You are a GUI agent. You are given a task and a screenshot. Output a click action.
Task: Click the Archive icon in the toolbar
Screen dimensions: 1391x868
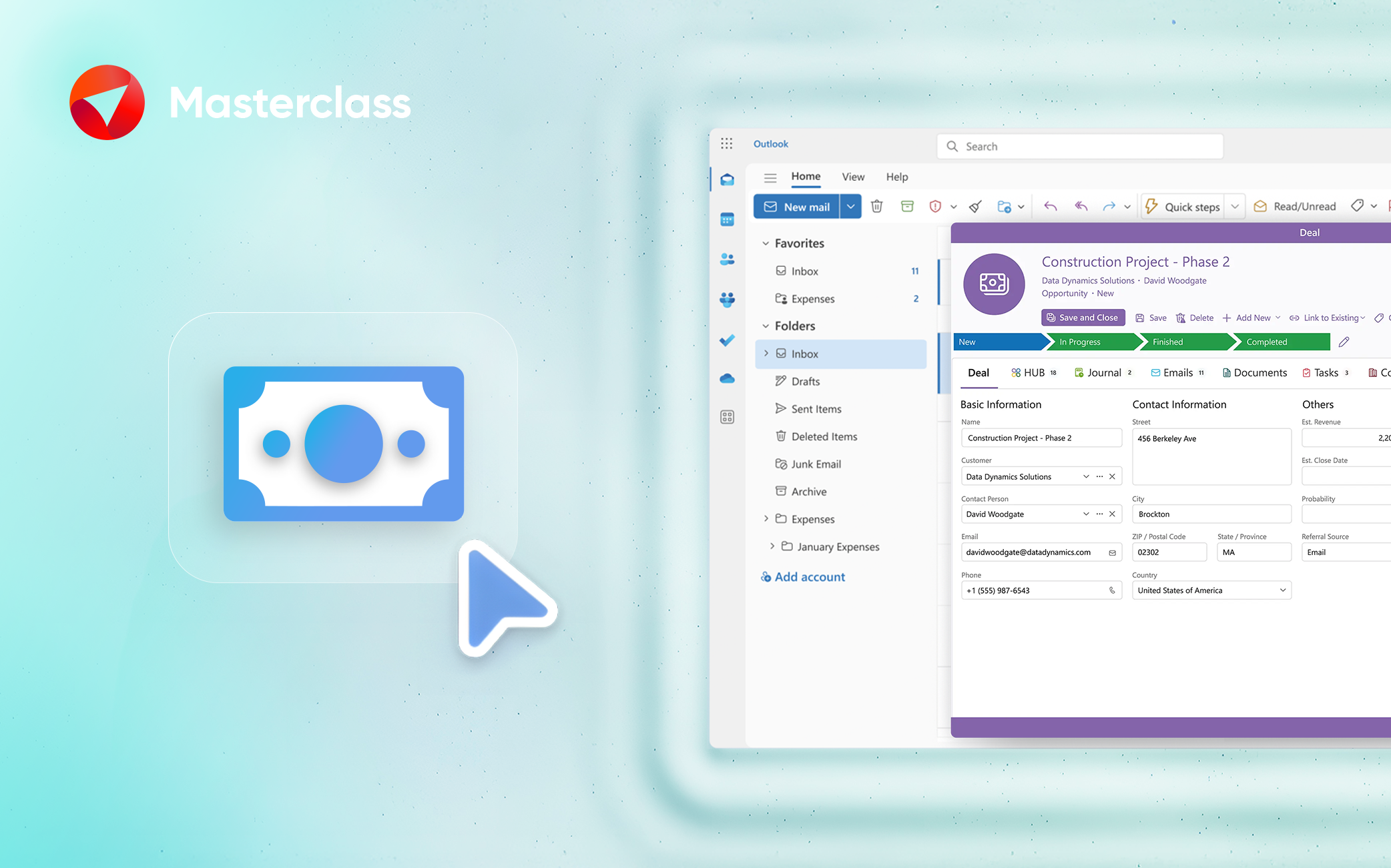coord(907,206)
